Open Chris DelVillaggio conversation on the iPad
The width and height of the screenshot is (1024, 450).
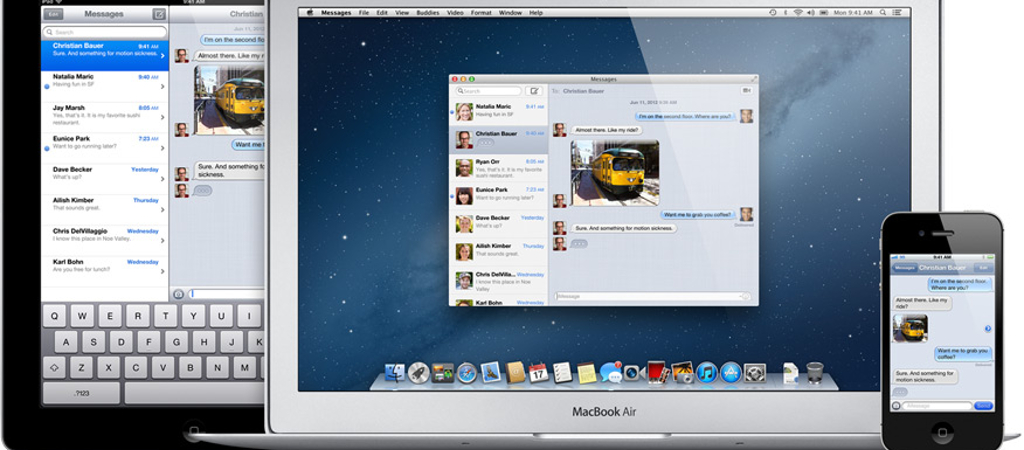coord(104,240)
